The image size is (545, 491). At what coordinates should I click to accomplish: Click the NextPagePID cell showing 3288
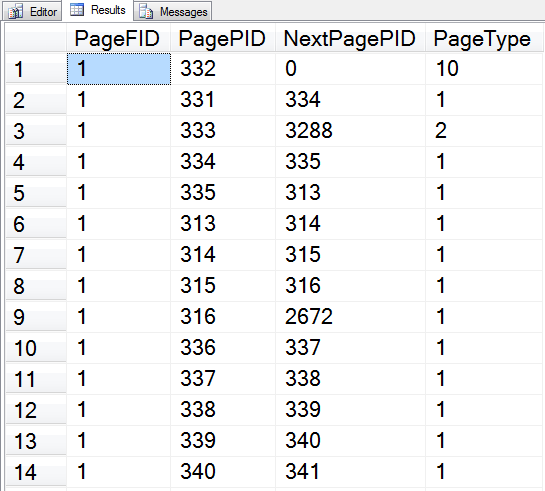[x=350, y=131]
